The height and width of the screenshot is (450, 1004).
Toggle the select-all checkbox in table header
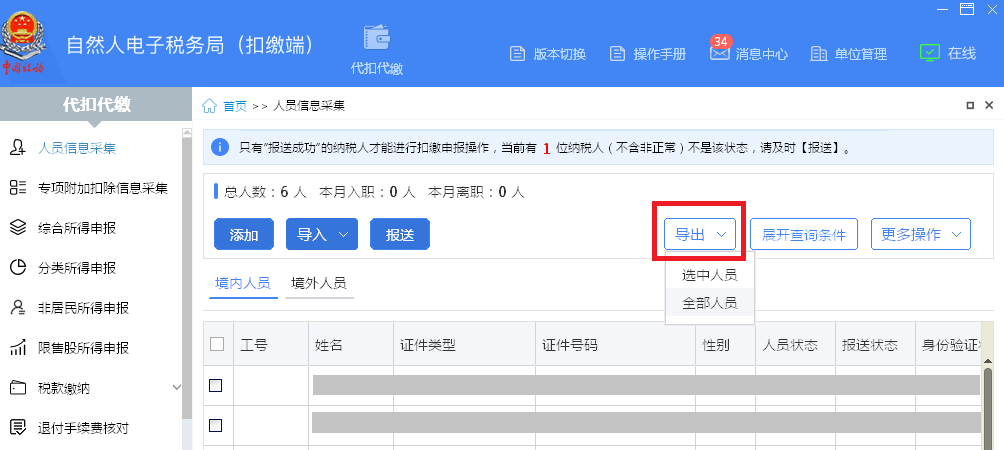coord(217,344)
